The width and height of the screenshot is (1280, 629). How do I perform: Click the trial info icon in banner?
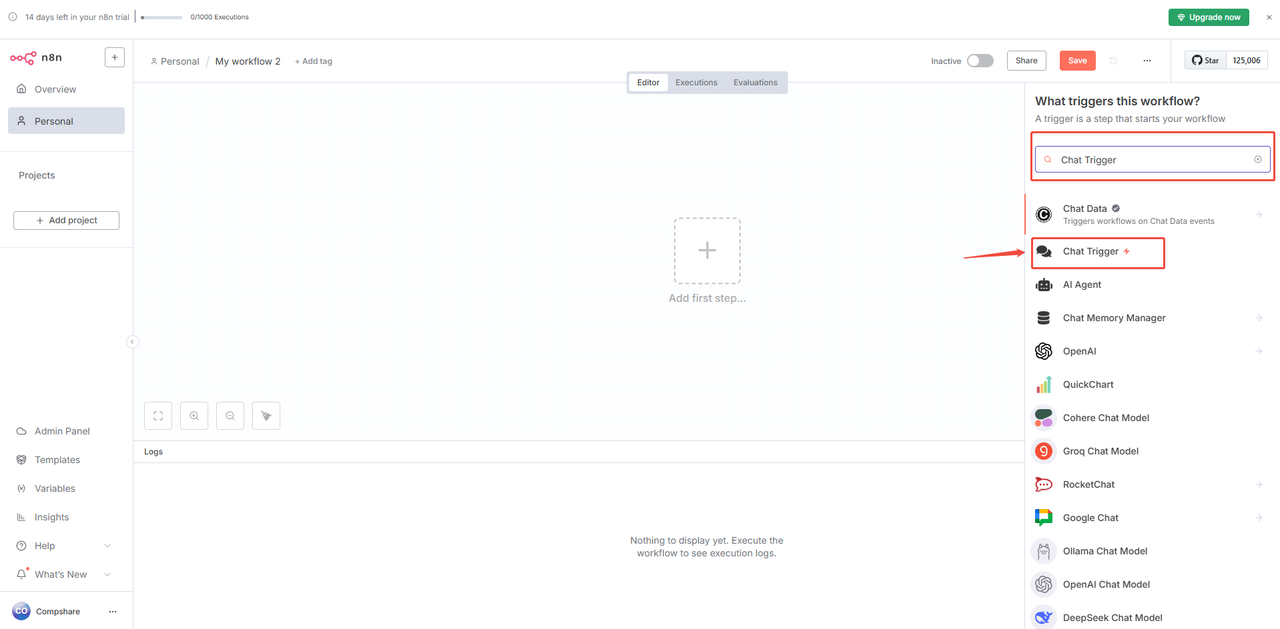(x=12, y=17)
